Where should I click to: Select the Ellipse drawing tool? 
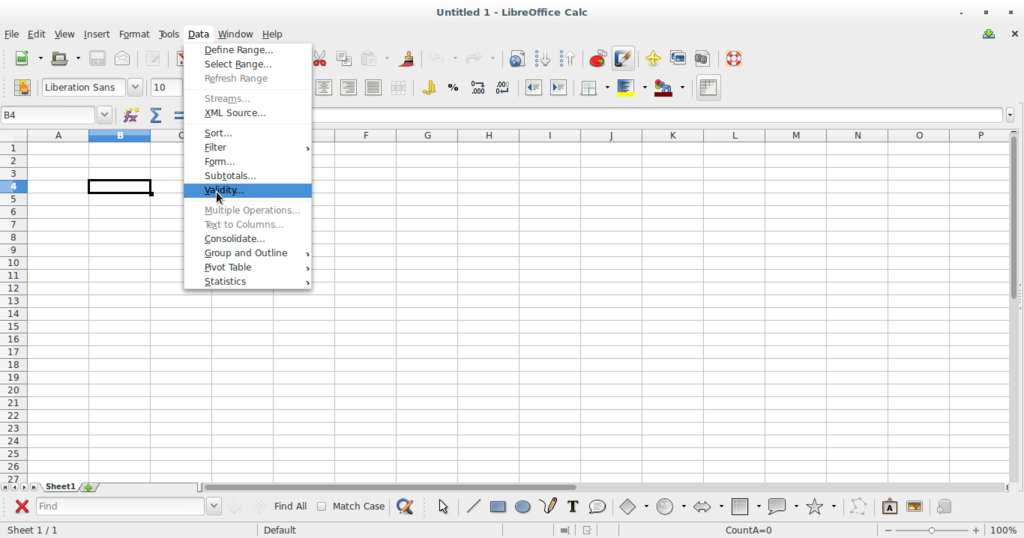pyautogui.click(x=522, y=507)
